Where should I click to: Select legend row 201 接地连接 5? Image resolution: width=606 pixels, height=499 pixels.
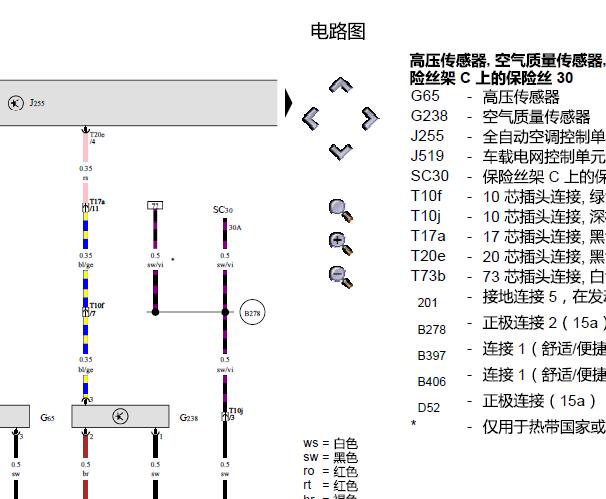click(511, 298)
